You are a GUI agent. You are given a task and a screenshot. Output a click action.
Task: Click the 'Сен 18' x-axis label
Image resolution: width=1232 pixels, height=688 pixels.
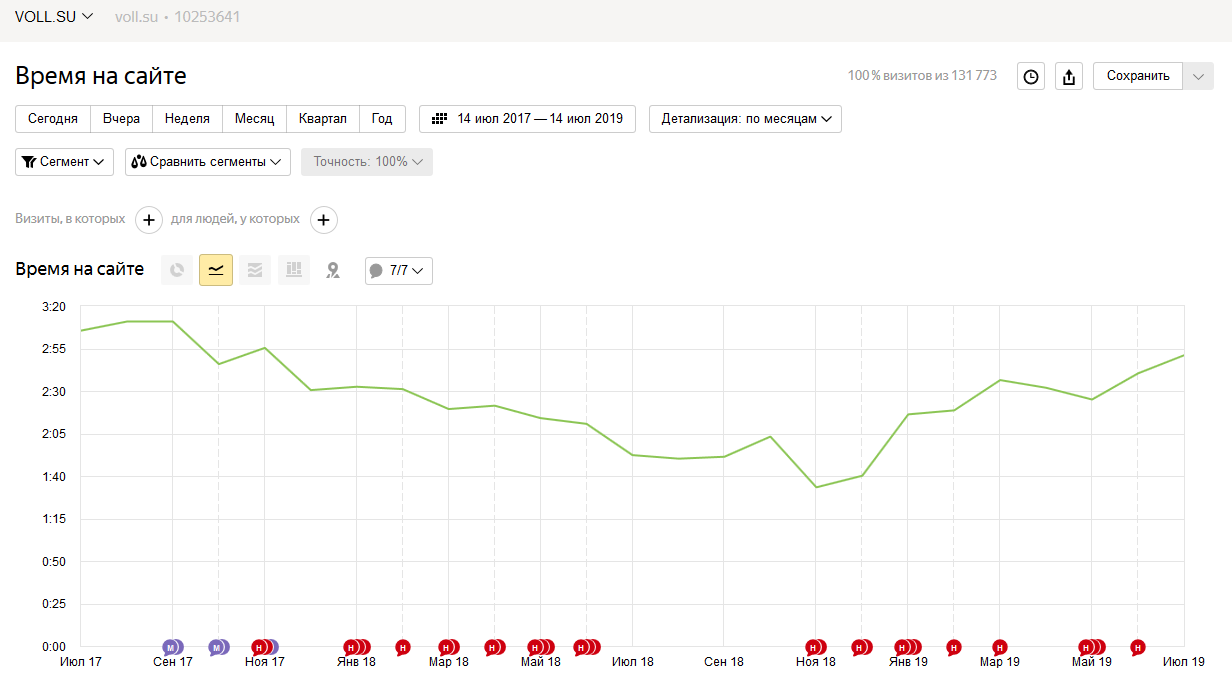click(x=724, y=663)
